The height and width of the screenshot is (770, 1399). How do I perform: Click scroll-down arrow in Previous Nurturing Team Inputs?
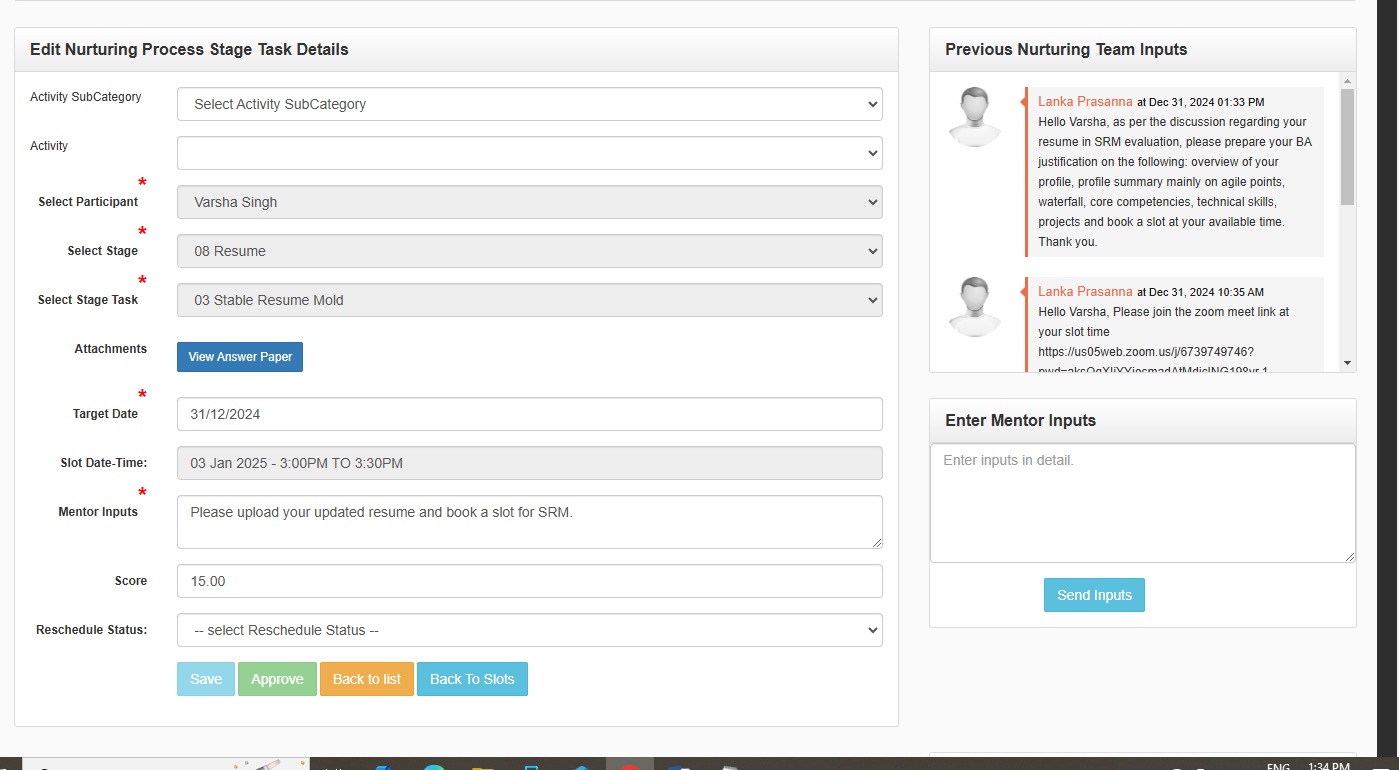pos(1347,363)
